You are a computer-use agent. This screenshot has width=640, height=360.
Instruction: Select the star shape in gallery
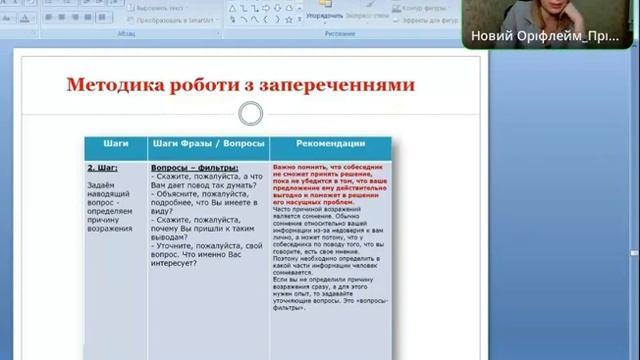click(x=289, y=19)
